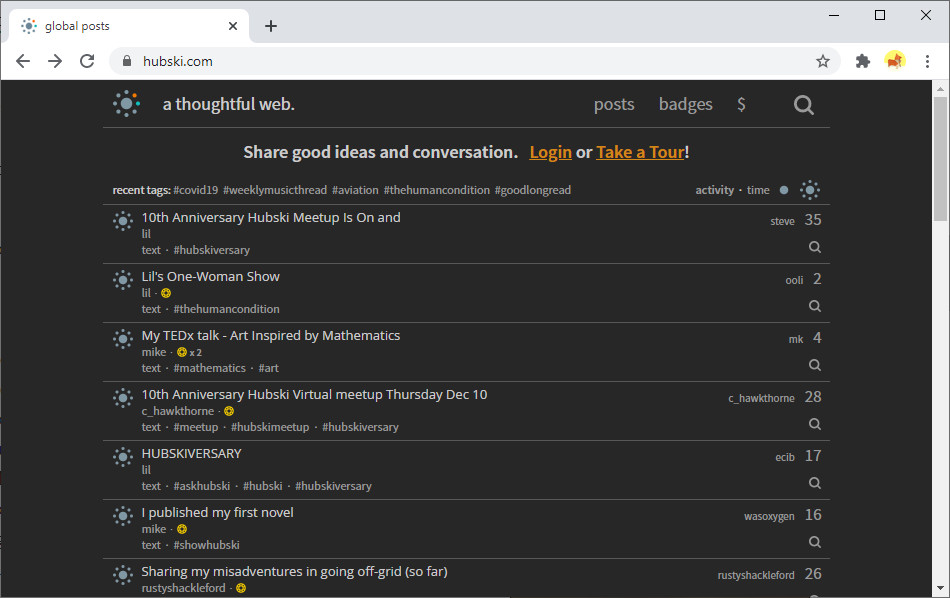Image resolution: width=950 pixels, height=598 pixels.
Task: Click magnifier icon on the wasoxygen 16 row
Action: tap(815, 542)
